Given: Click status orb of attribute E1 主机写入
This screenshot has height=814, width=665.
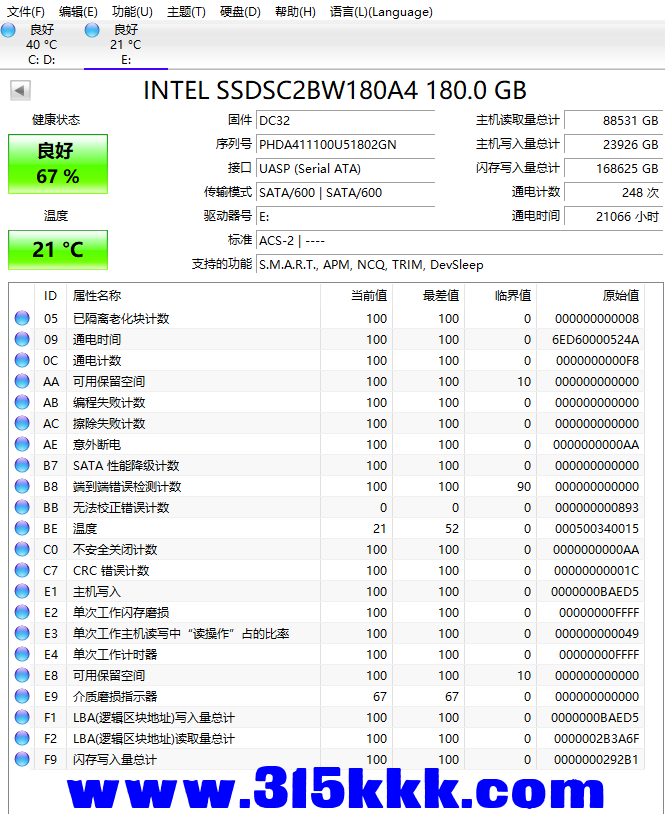Looking at the screenshot, I should pos(22,591).
